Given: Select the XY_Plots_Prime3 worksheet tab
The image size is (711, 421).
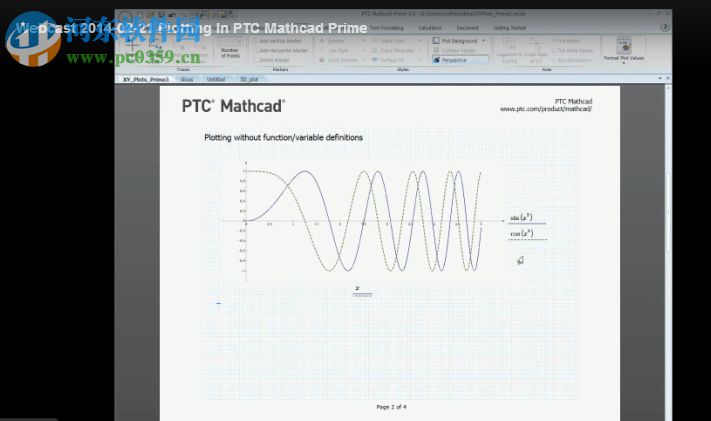Looking at the screenshot, I should (146, 79).
